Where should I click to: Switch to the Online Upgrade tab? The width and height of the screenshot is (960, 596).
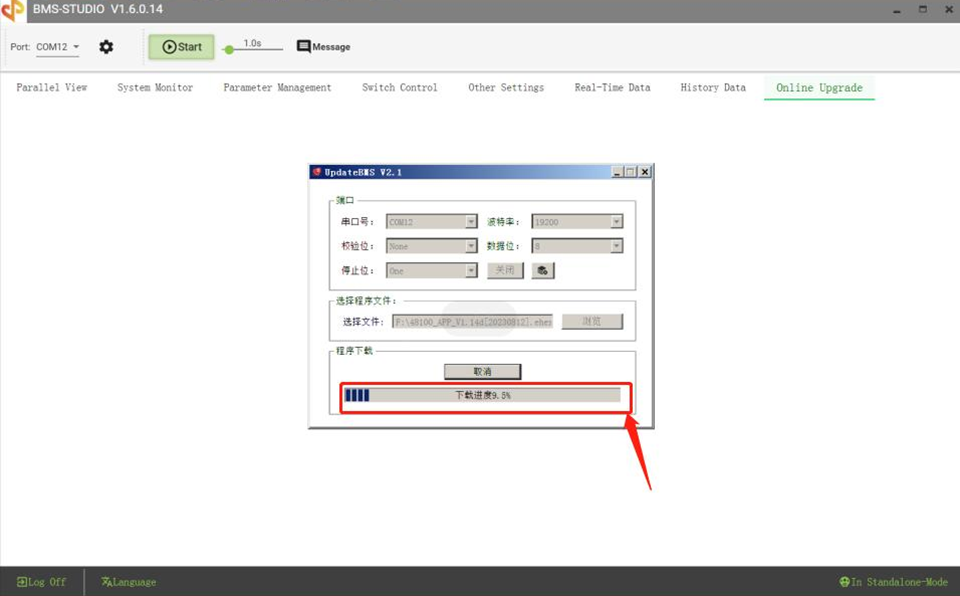tap(818, 87)
